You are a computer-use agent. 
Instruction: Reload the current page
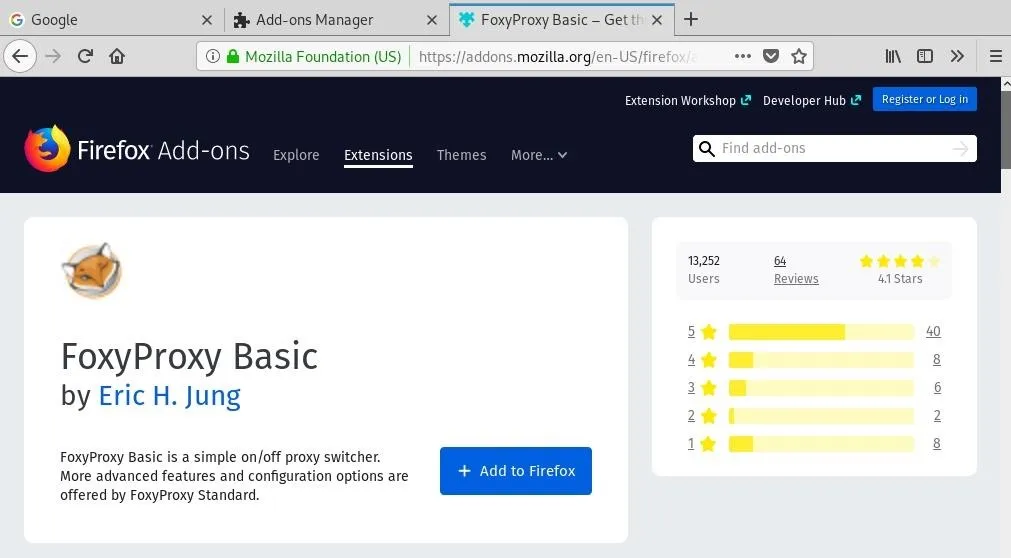(86, 57)
